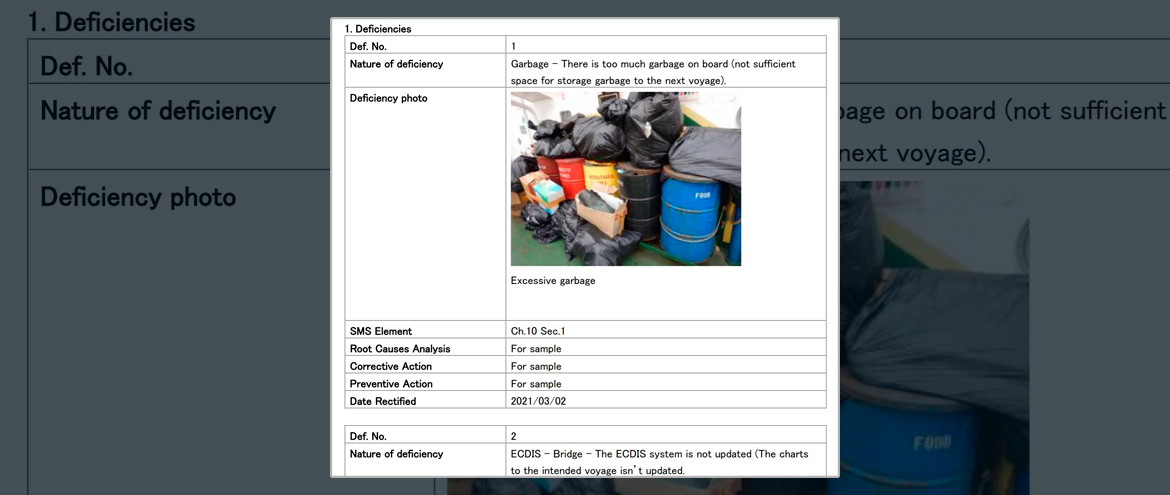Screen dimensions: 1170x495
Task: Click the 'Deficiency photo' label in the background page
Action: 138,197
